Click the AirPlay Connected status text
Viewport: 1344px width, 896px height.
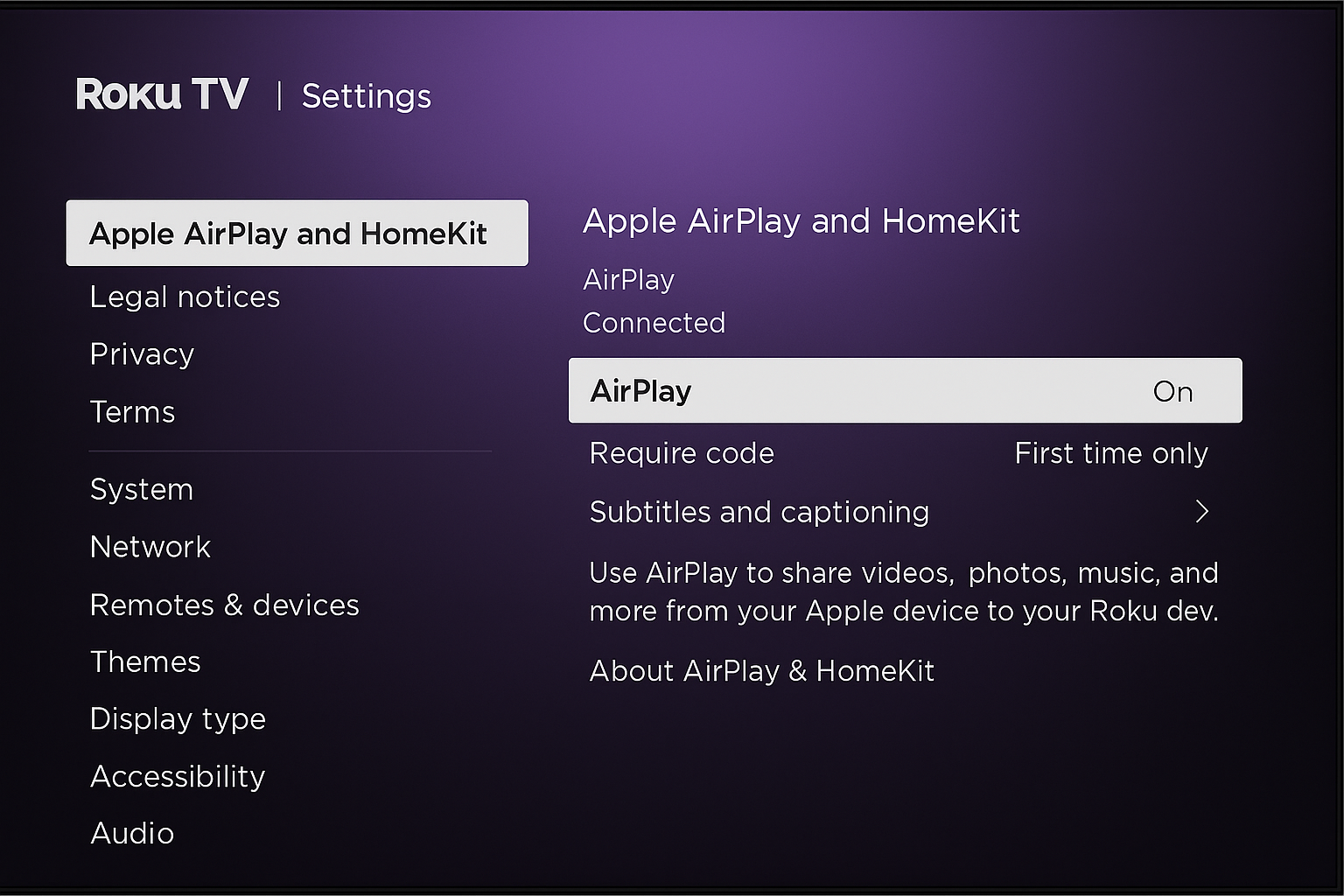click(x=654, y=322)
